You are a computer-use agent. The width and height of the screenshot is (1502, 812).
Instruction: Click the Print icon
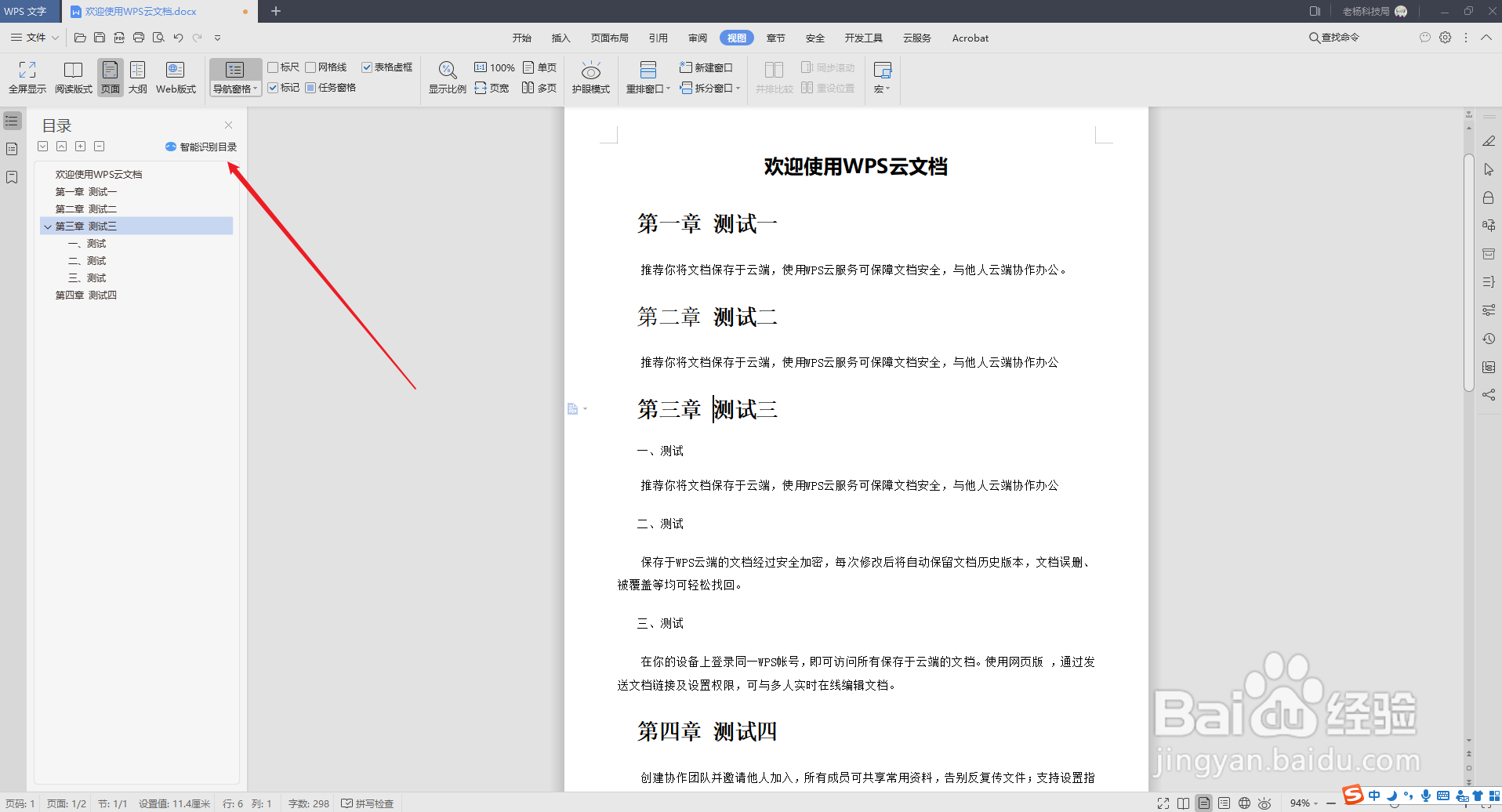139,38
